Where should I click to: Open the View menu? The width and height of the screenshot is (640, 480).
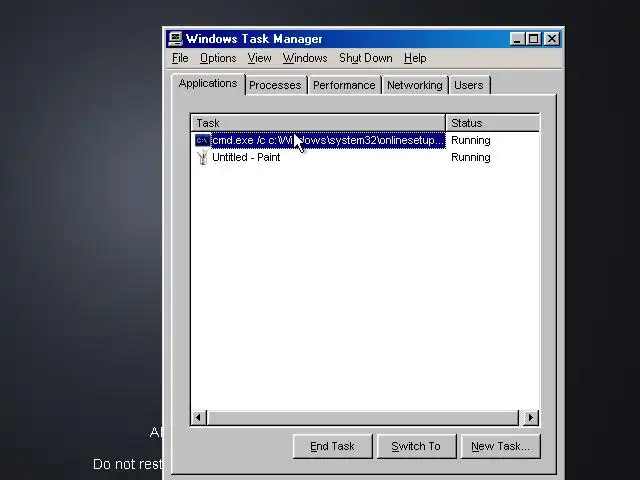(x=259, y=58)
